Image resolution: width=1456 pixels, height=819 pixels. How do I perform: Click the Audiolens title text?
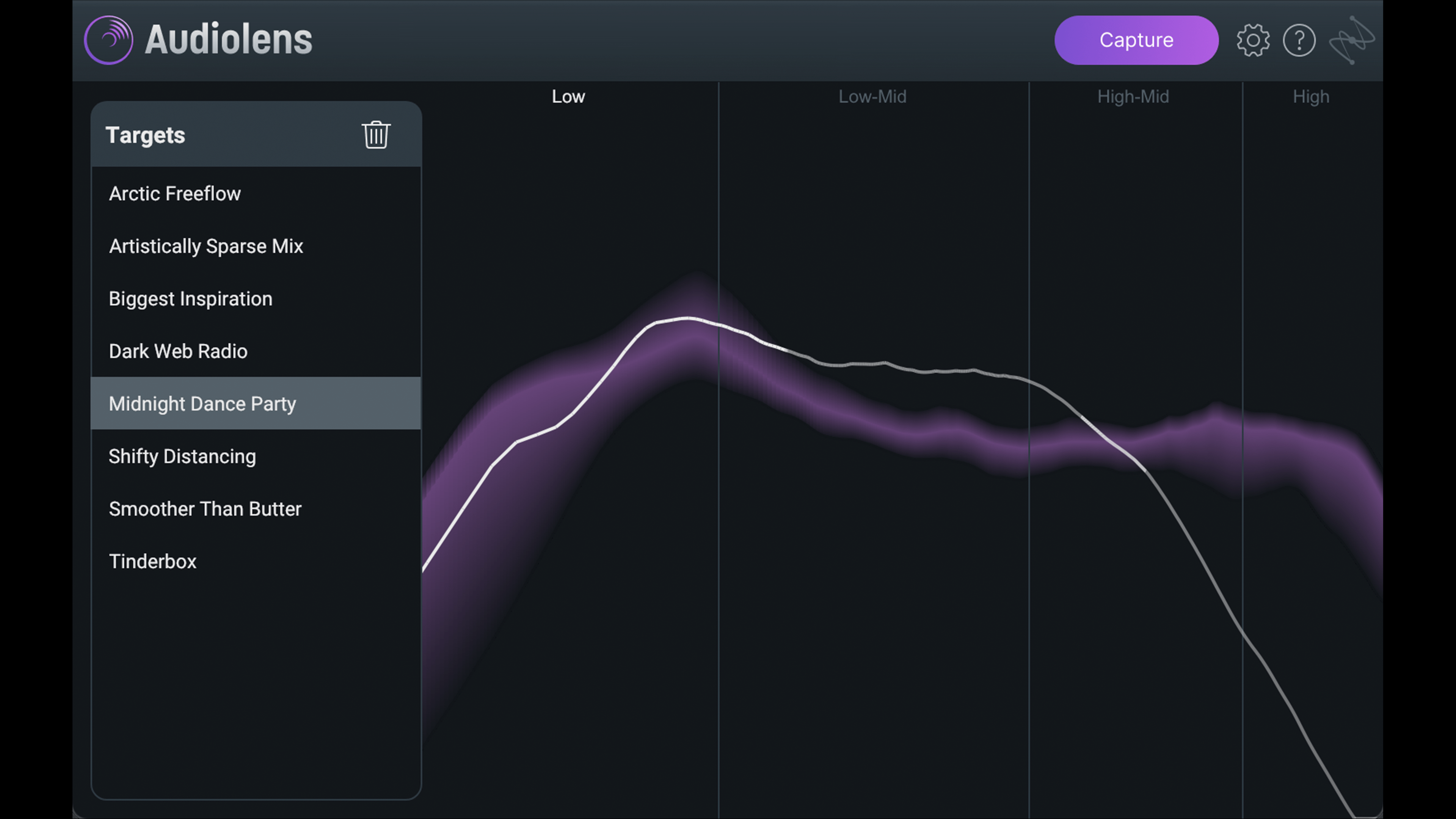(228, 39)
